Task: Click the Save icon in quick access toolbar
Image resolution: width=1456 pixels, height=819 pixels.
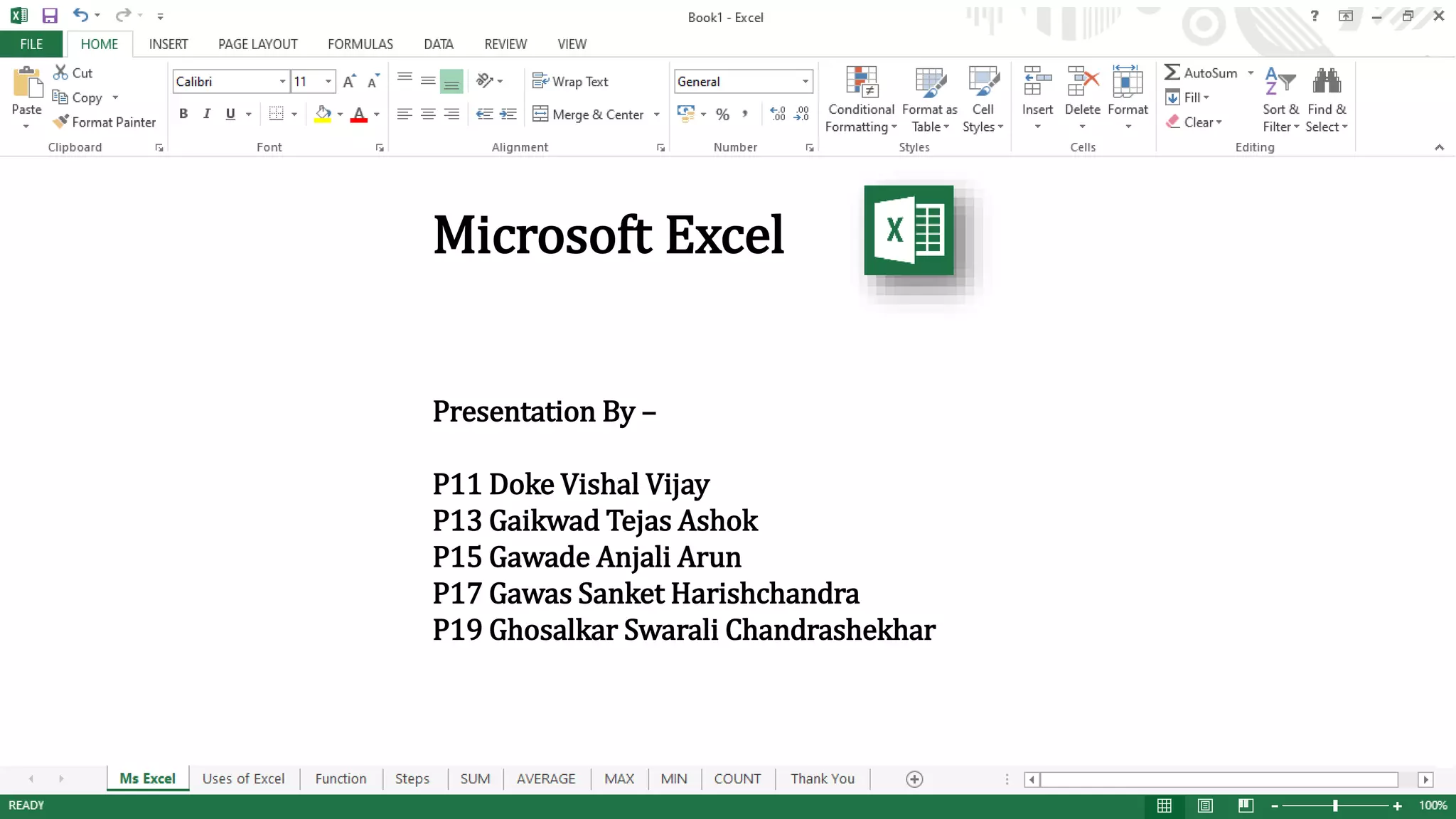Action: 49,16
